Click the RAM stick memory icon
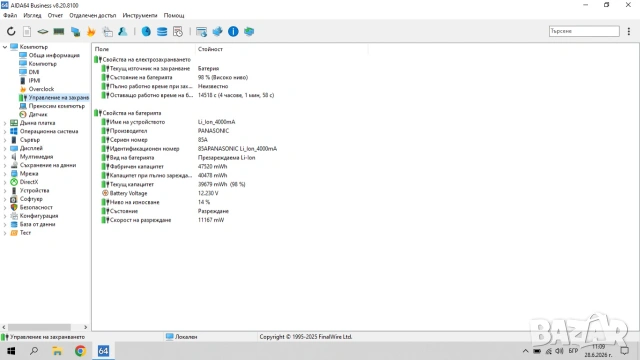The image size is (640, 360). 59,31
